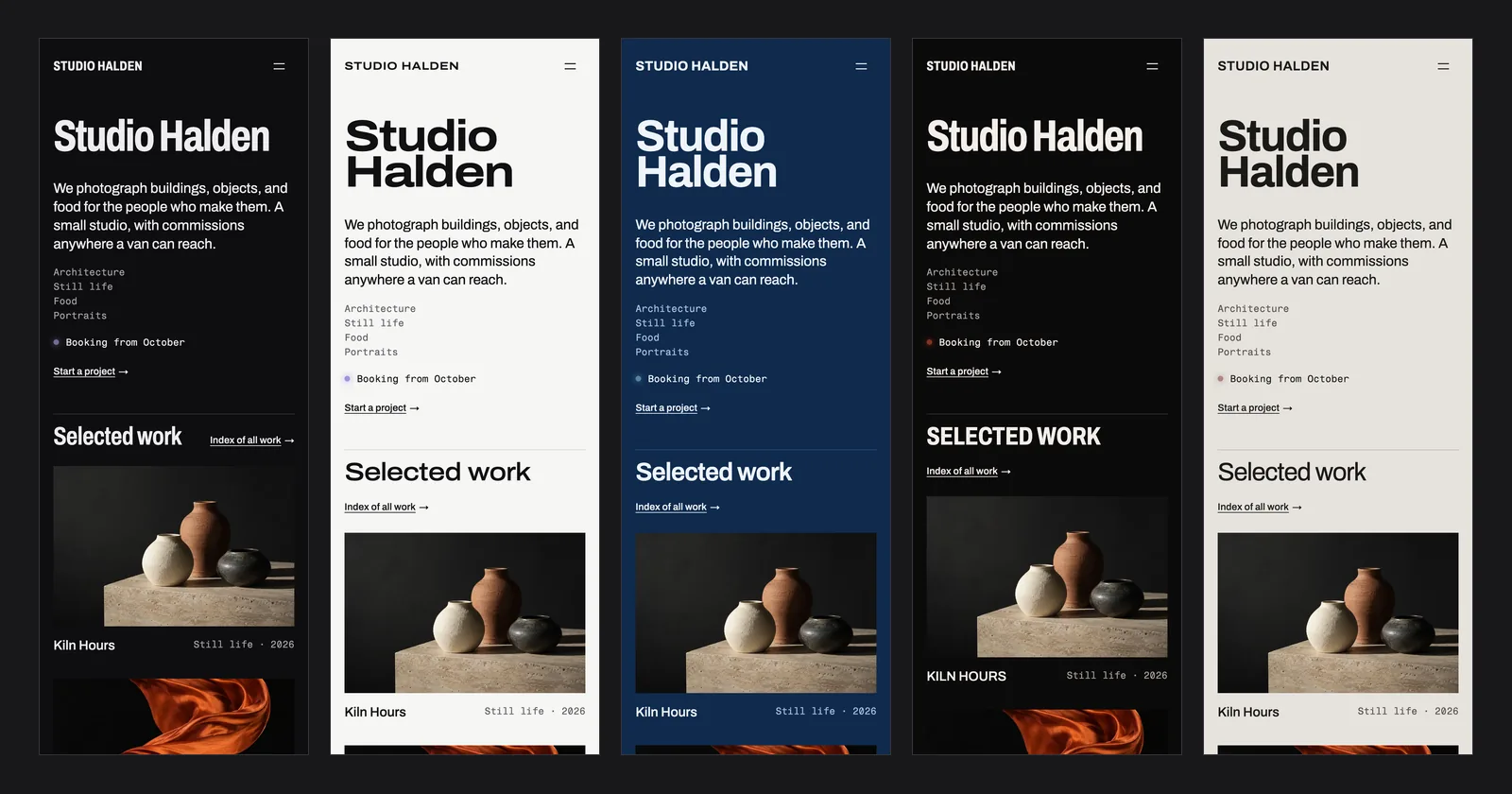Follow 'Start a project' in the beige mockup
1512x794 pixels.
[x=1255, y=408]
